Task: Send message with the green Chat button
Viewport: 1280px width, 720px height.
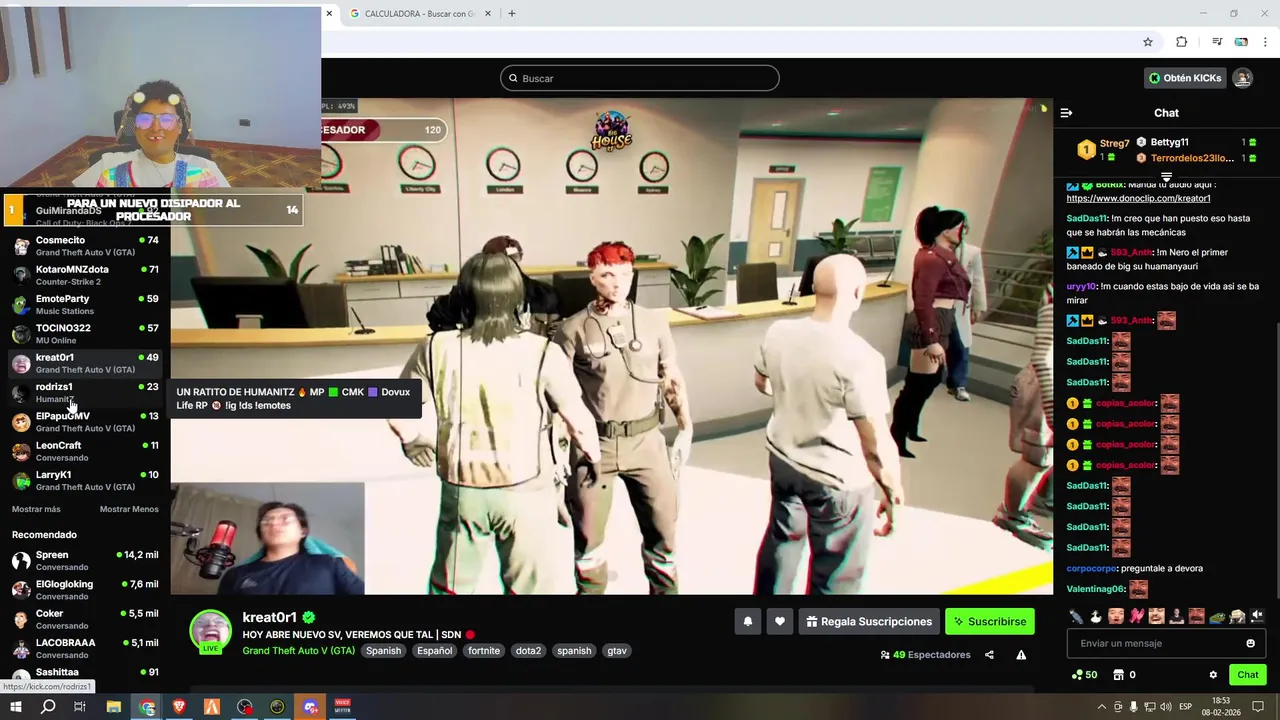Action: [1248, 675]
